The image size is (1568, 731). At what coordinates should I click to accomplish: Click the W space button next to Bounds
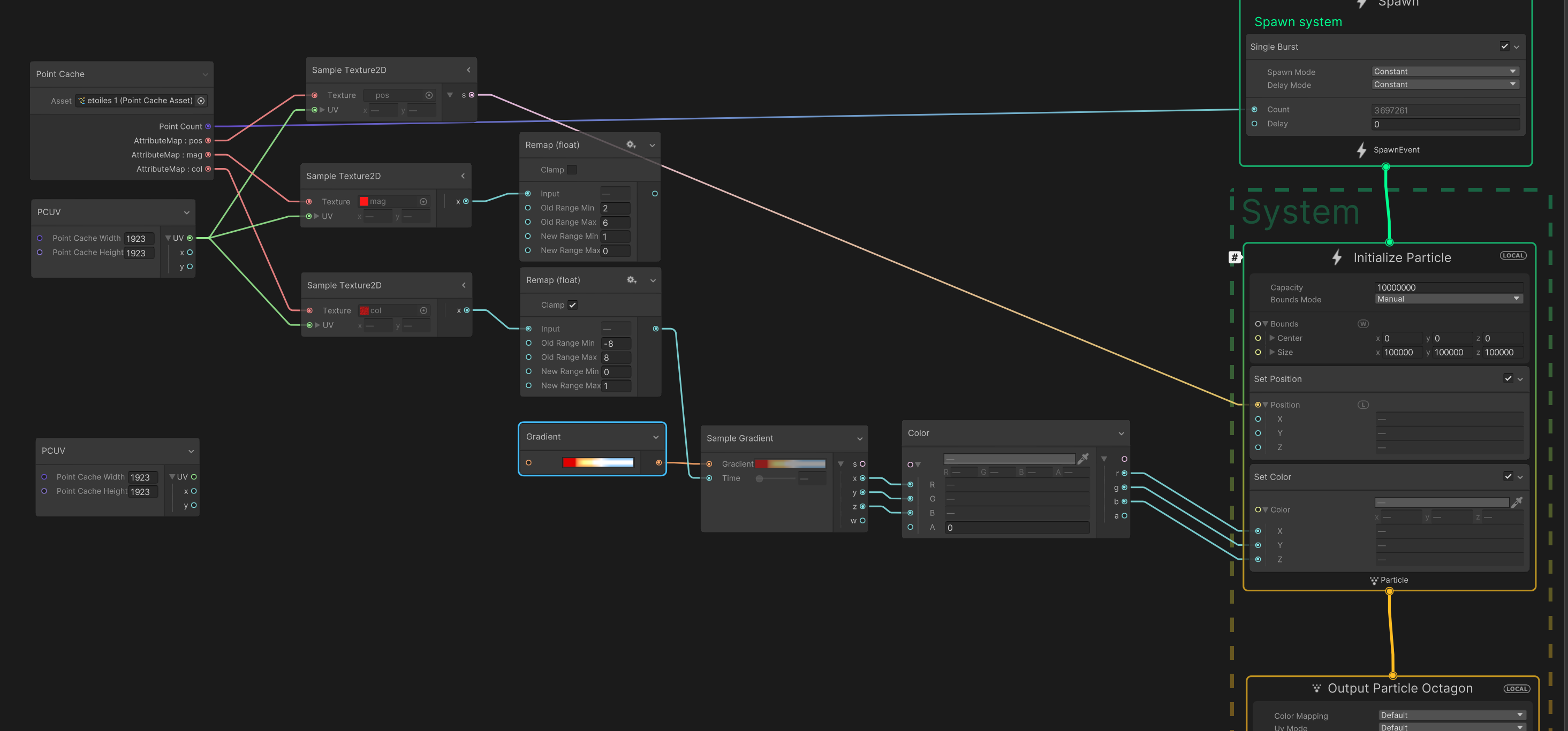coord(1364,323)
